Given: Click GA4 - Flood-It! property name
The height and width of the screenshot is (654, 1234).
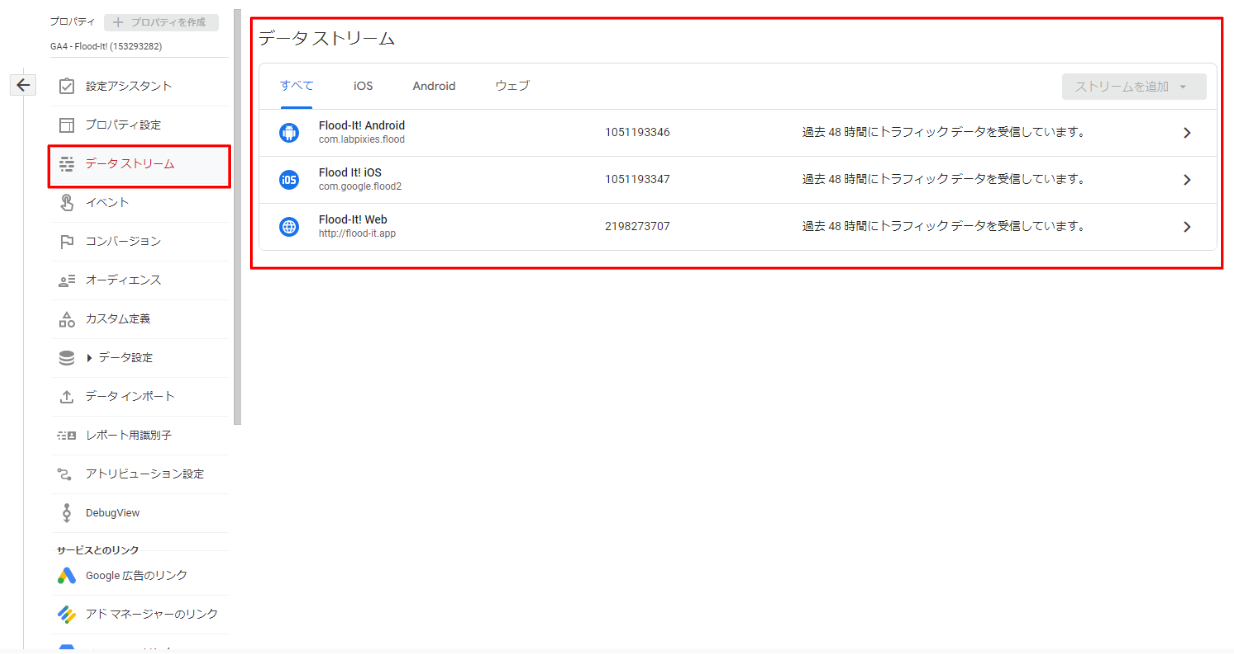Looking at the screenshot, I should tap(106, 46).
